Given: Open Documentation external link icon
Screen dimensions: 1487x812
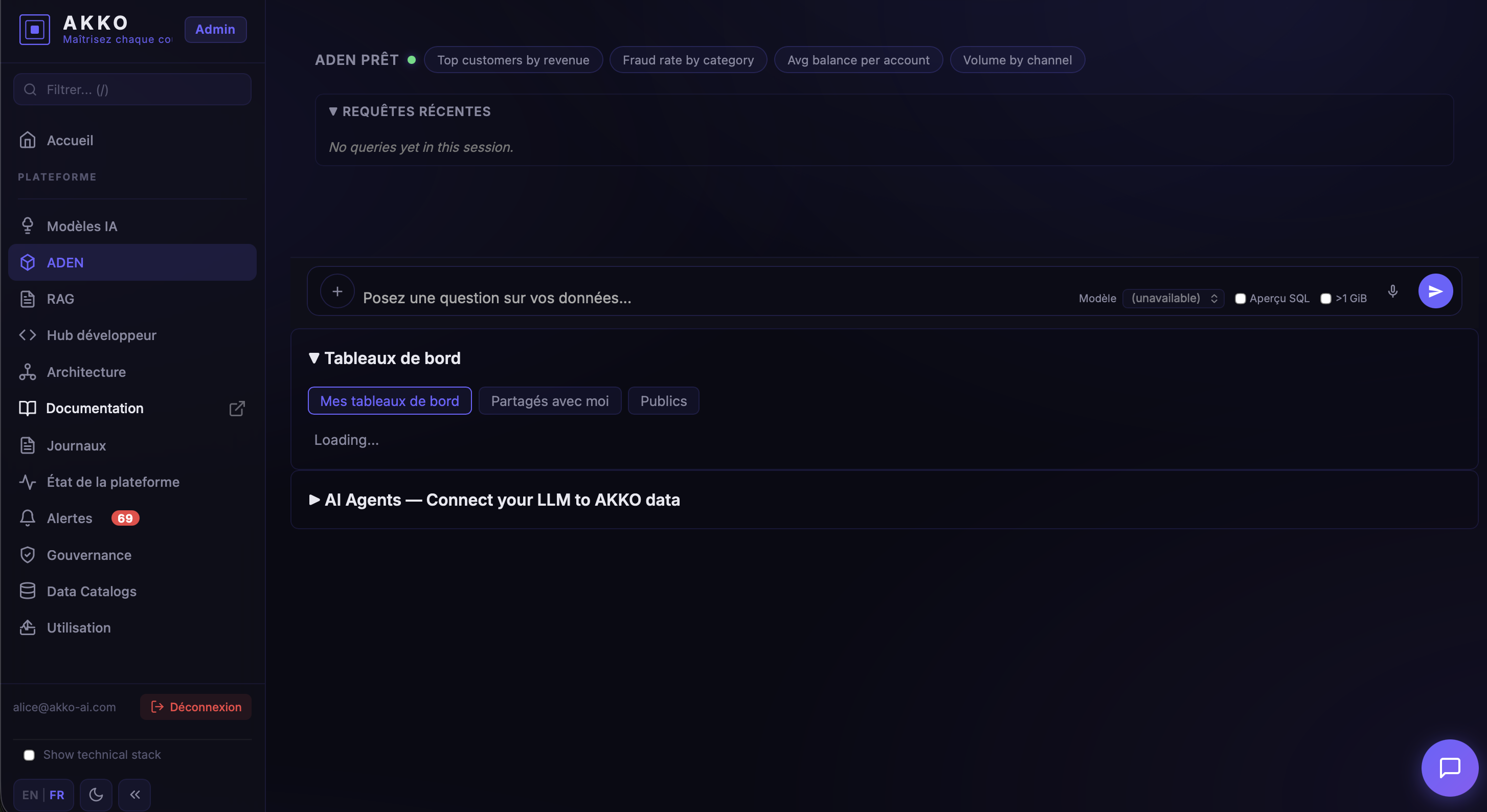Looking at the screenshot, I should 237,409.
